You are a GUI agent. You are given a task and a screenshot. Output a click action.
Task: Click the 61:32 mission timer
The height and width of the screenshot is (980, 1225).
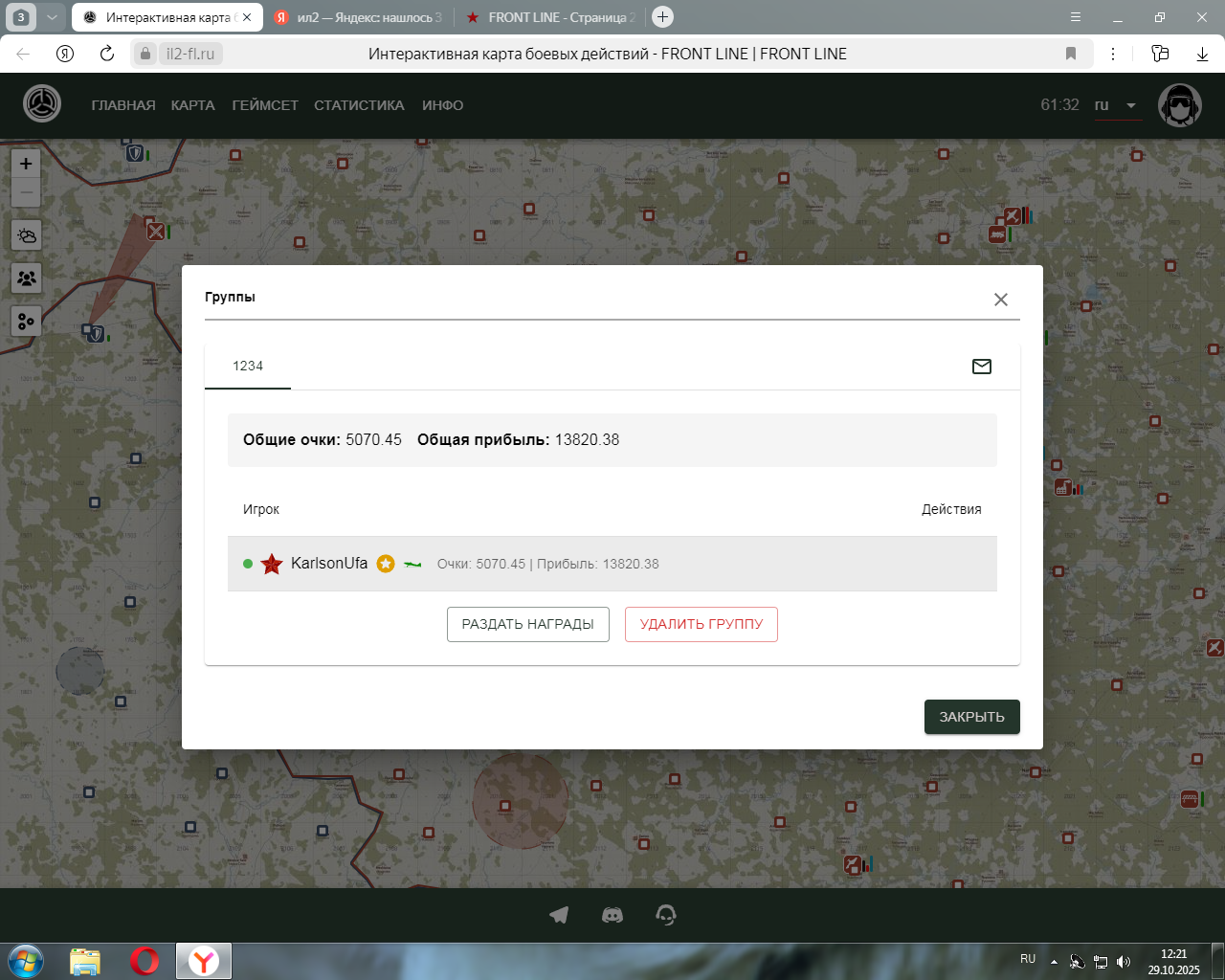coord(1060,105)
